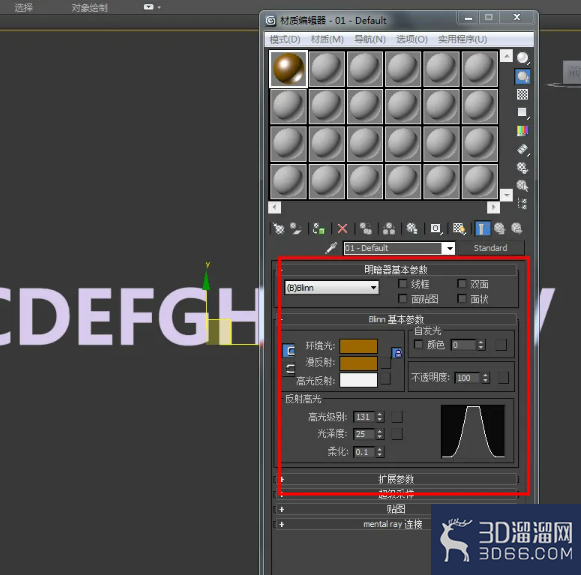Toggle the diffuse-specular lock button

click(x=289, y=369)
